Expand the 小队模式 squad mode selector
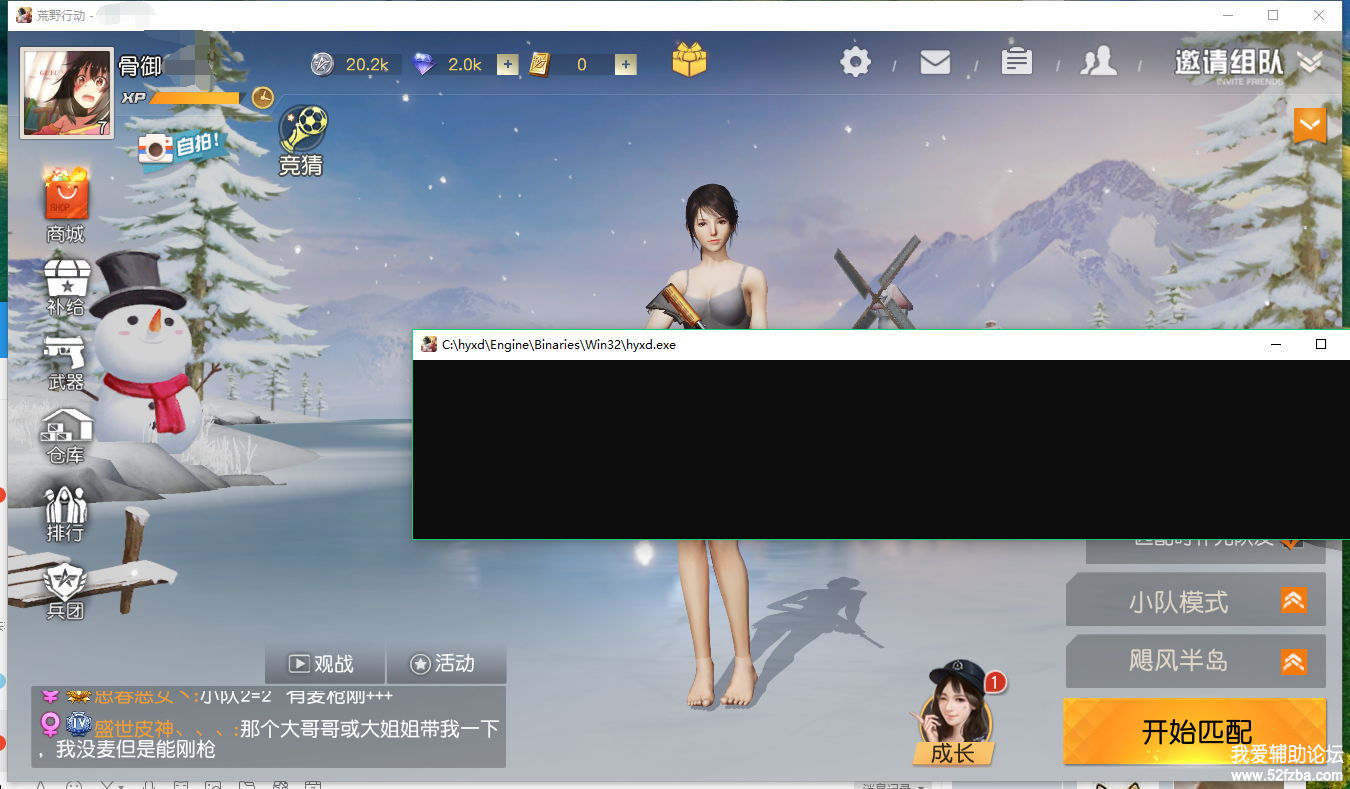1350x789 pixels. pyautogui.click(x=1196, y=600)
